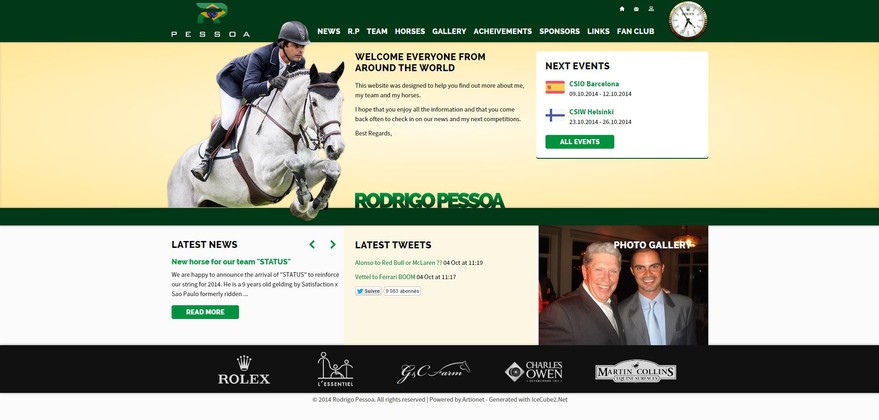
Task: Open the Photo Gallery thumbnail
Action: pos(623,285)
